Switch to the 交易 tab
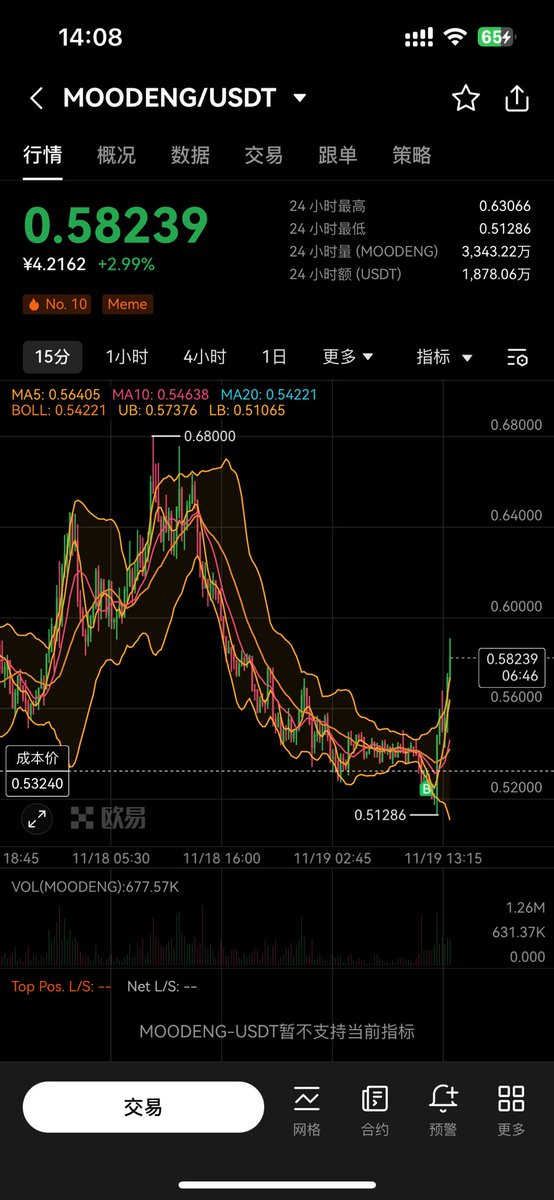The width and height of the screenshot is (554, 1200). (264, 155)
